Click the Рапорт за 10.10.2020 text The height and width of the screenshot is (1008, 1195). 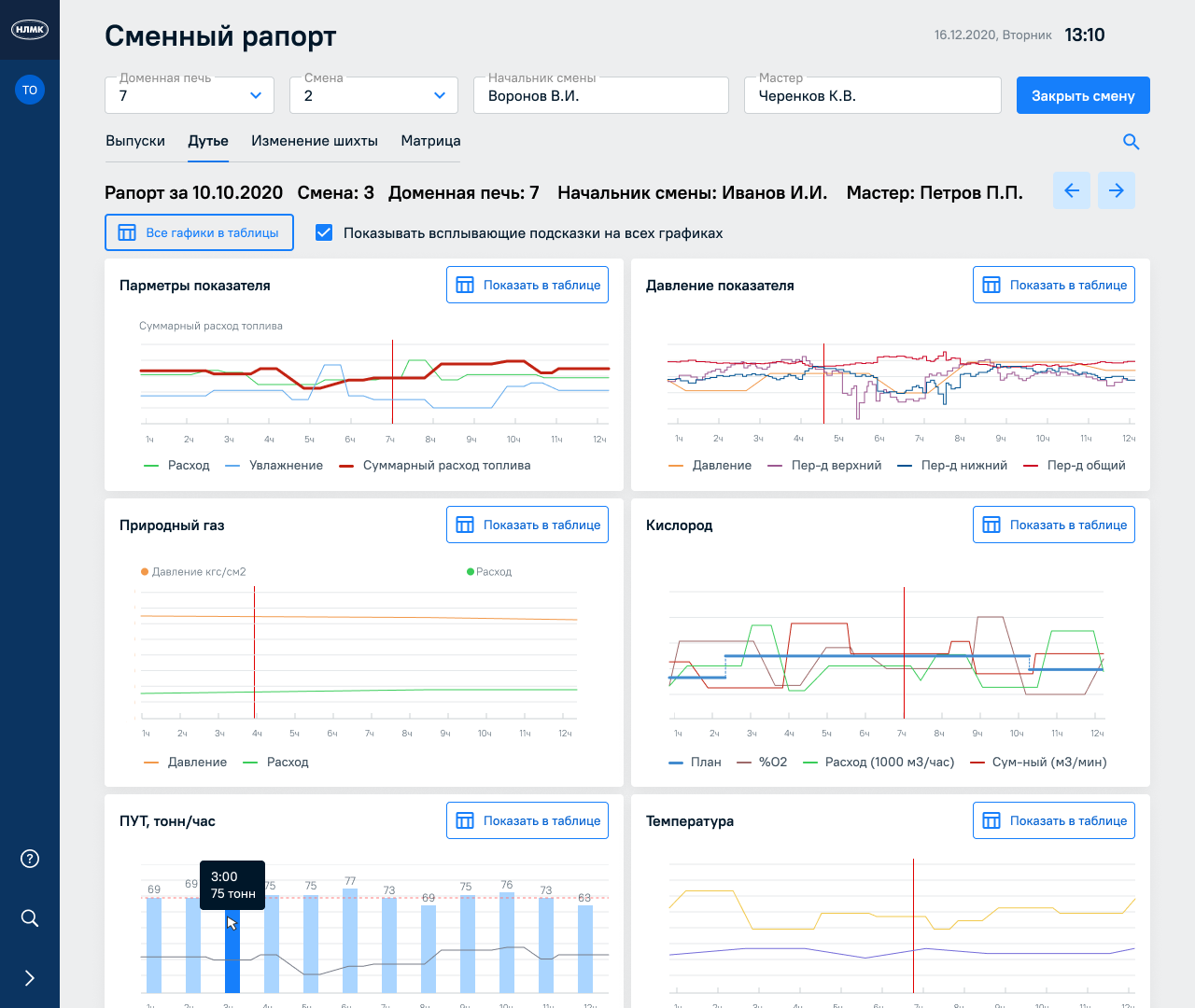click(x=194, y=192)
